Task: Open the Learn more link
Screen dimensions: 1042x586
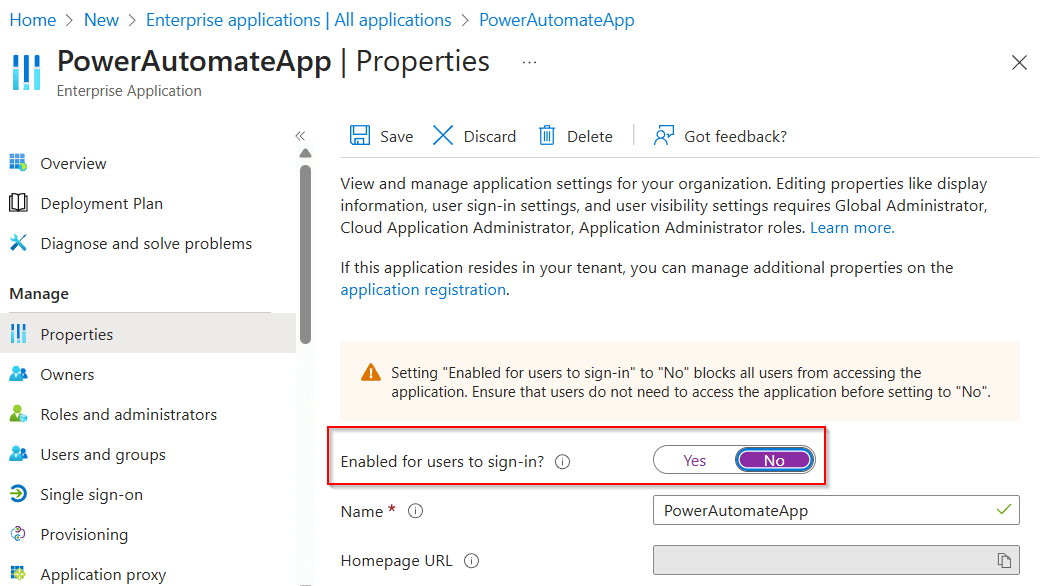Action: (x=851, y=227)
